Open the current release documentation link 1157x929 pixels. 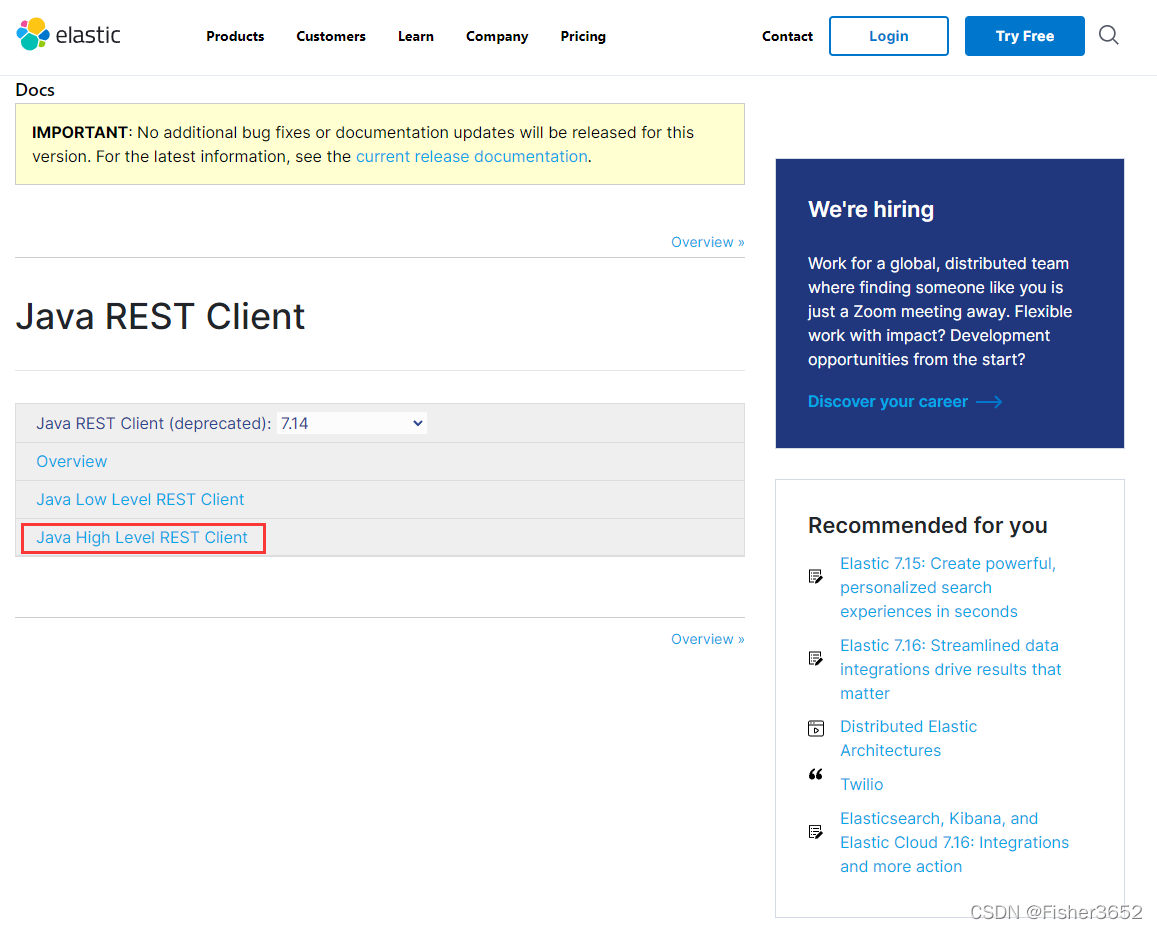click(472, 156)
